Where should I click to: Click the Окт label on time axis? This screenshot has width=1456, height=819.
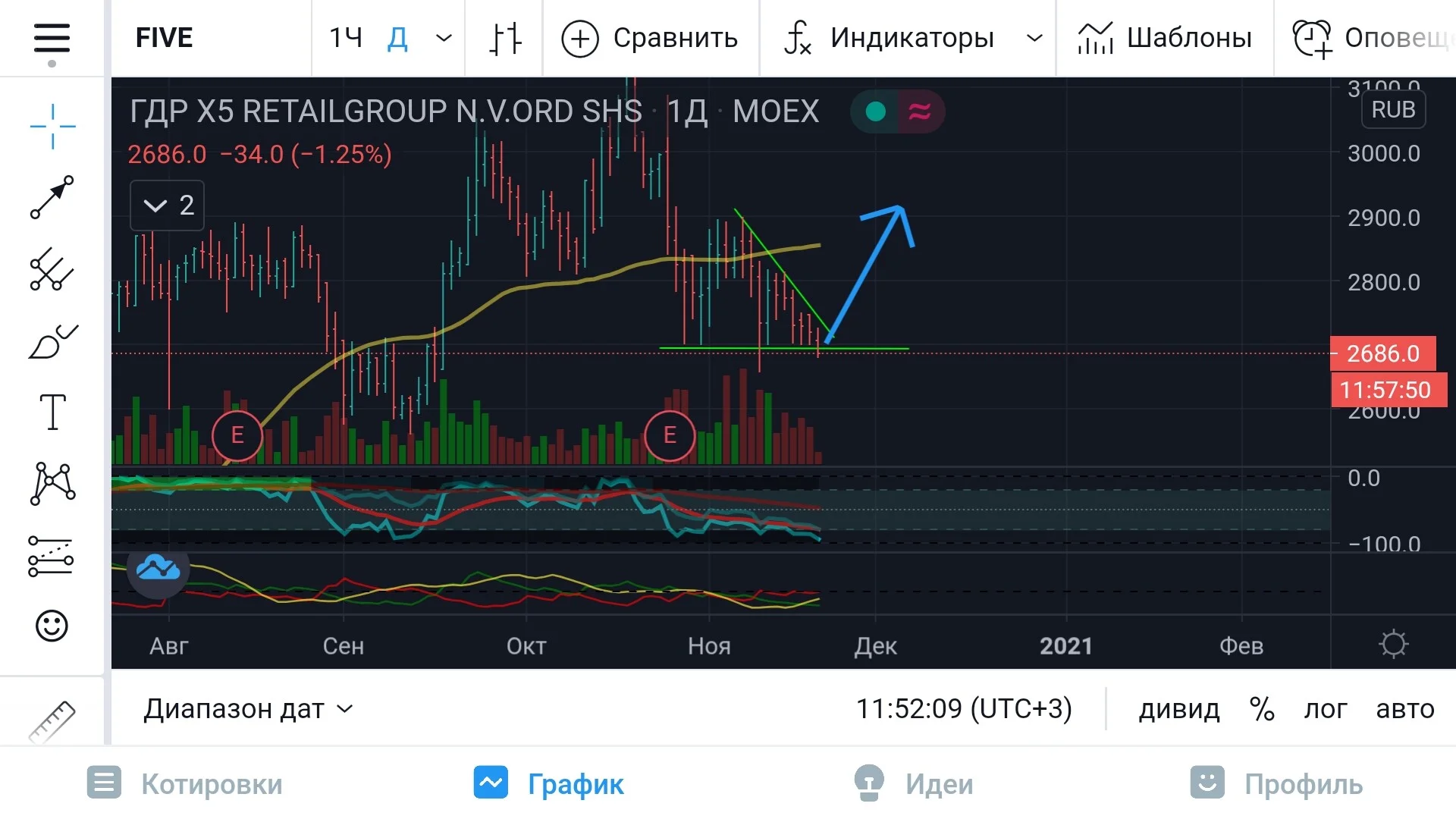526,646
